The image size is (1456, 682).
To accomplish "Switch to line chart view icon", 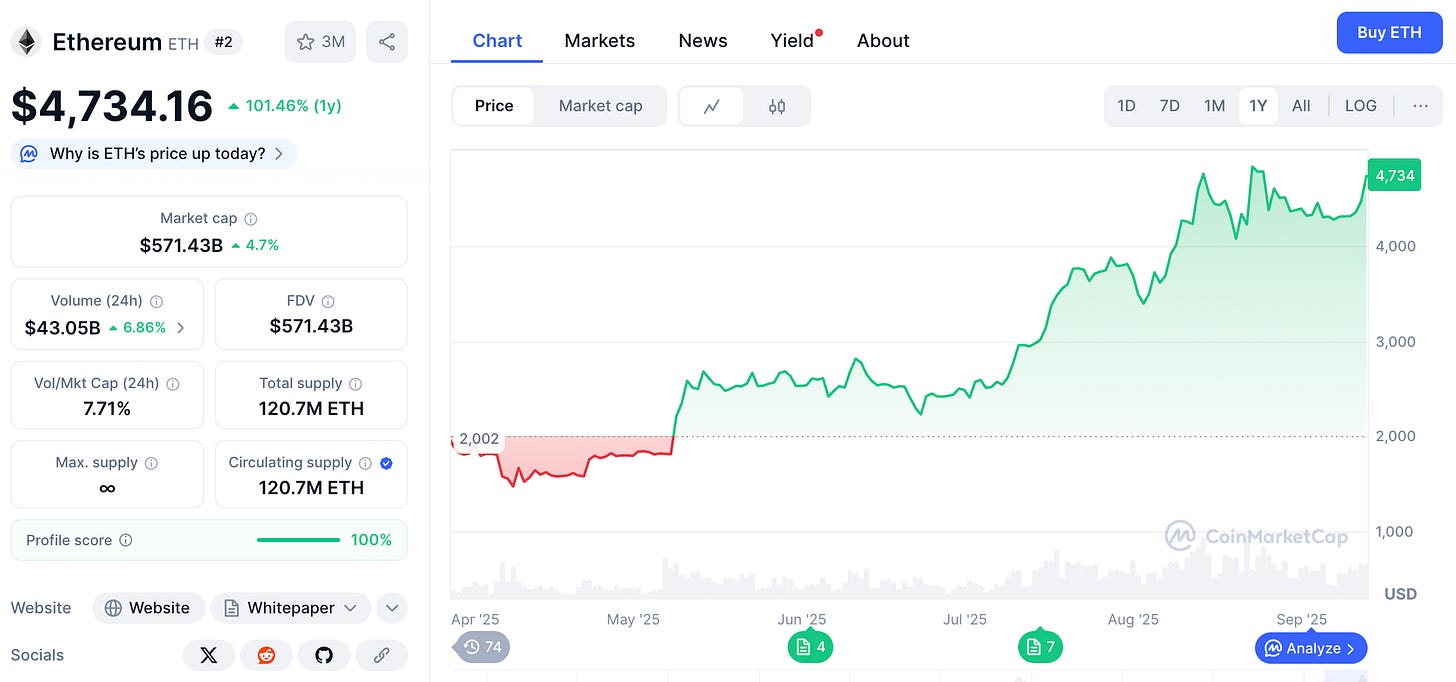I will (x=712, y=106).
